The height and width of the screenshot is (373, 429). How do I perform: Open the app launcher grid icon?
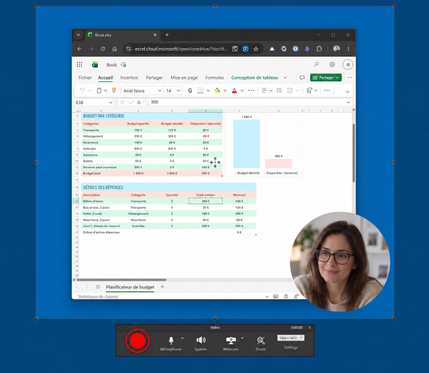coord(79,65)
